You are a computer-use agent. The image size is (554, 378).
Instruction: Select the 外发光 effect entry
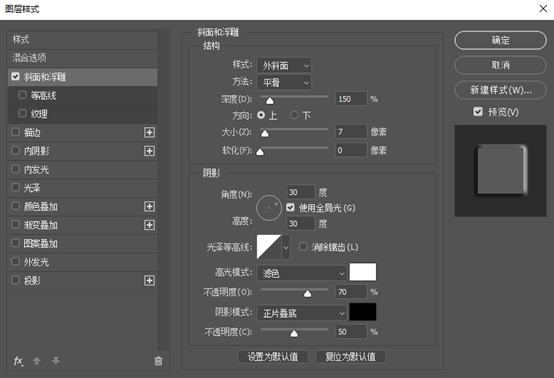point(82,262)
